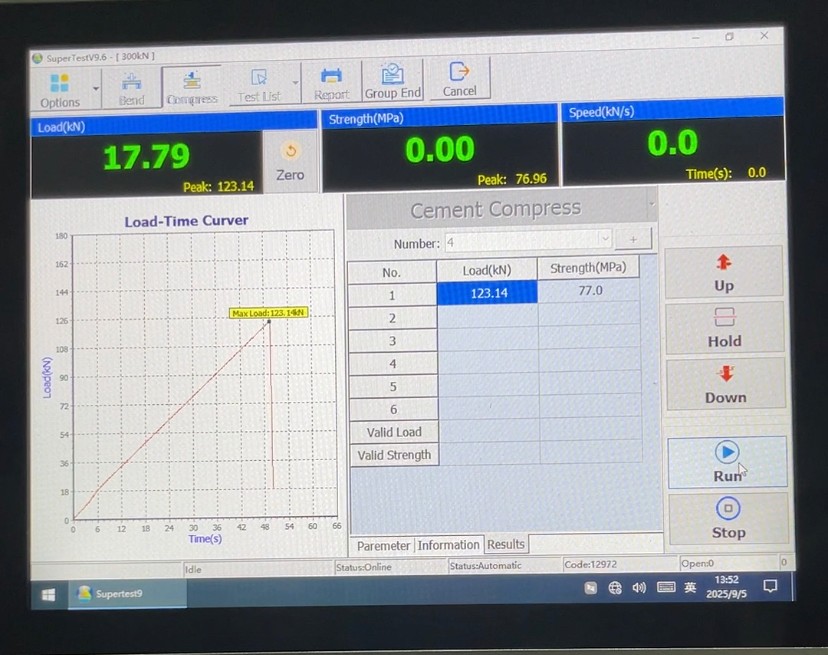
Task: Click the Cancel toolbar button
Action: 459,79
